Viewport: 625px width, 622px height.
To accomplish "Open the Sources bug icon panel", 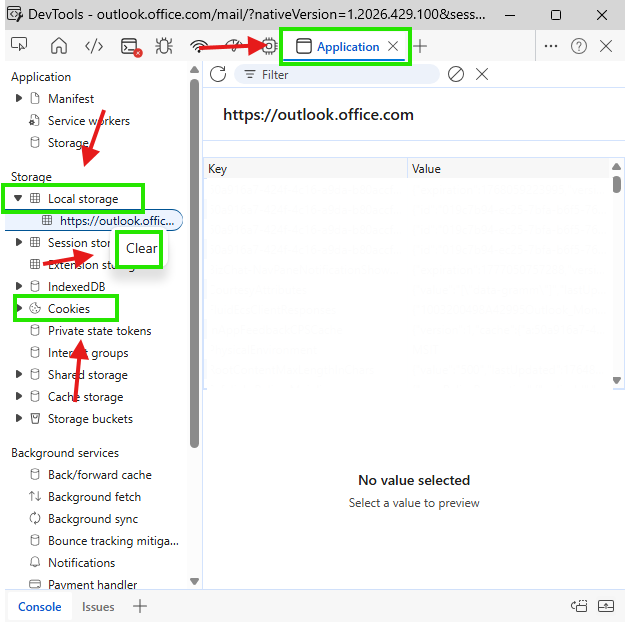I will (x=164, y=46).
